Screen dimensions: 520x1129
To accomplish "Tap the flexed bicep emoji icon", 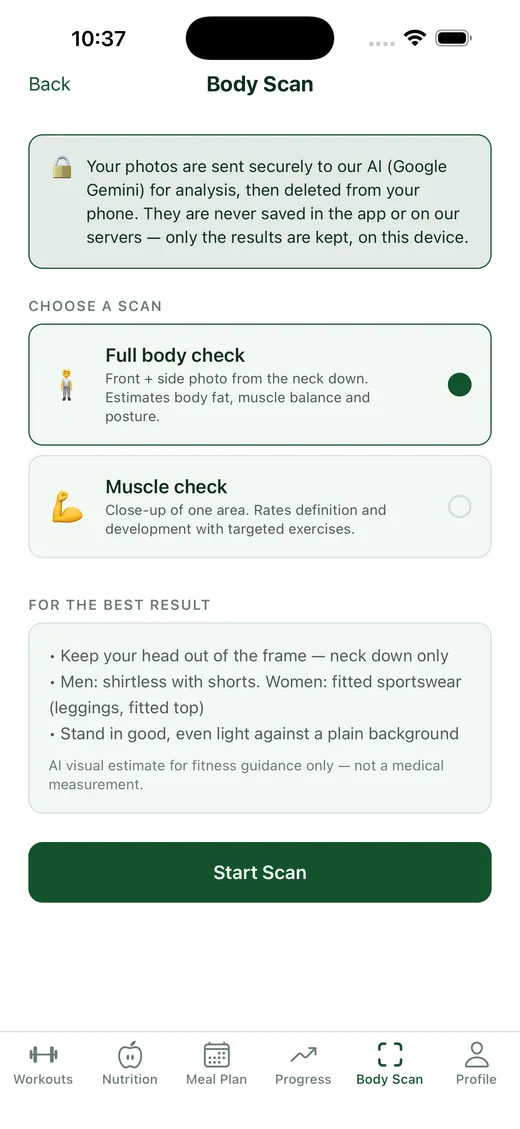I will (x=67, y=506).
